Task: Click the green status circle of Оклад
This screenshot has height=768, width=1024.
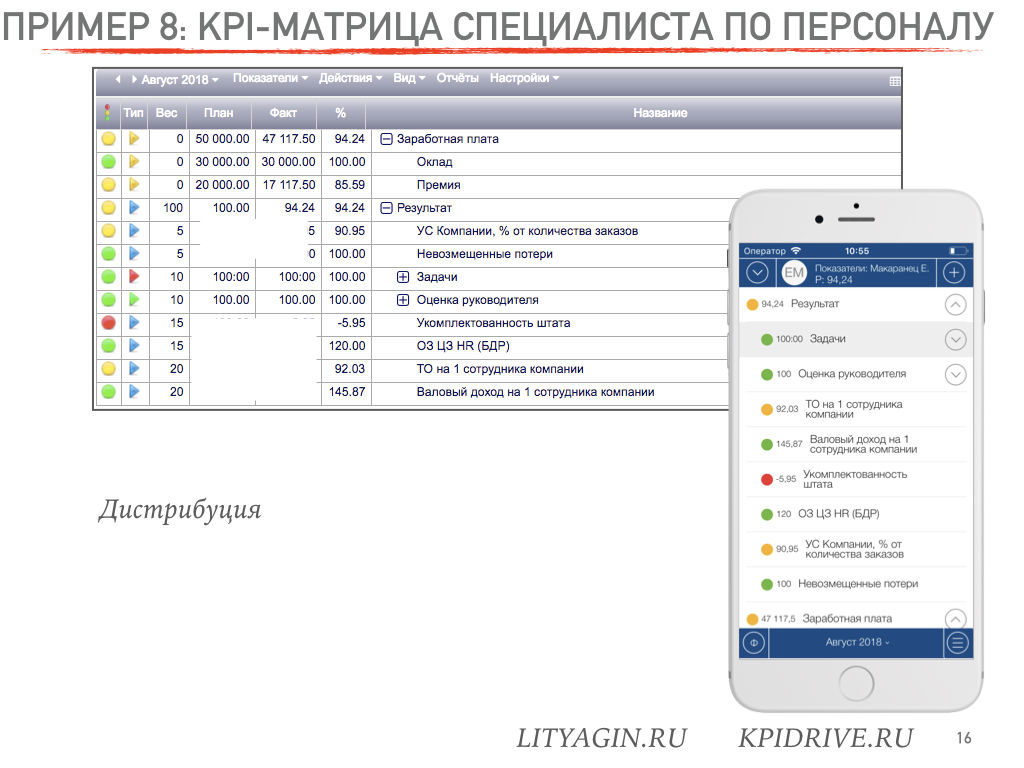Action: [108, 161]
